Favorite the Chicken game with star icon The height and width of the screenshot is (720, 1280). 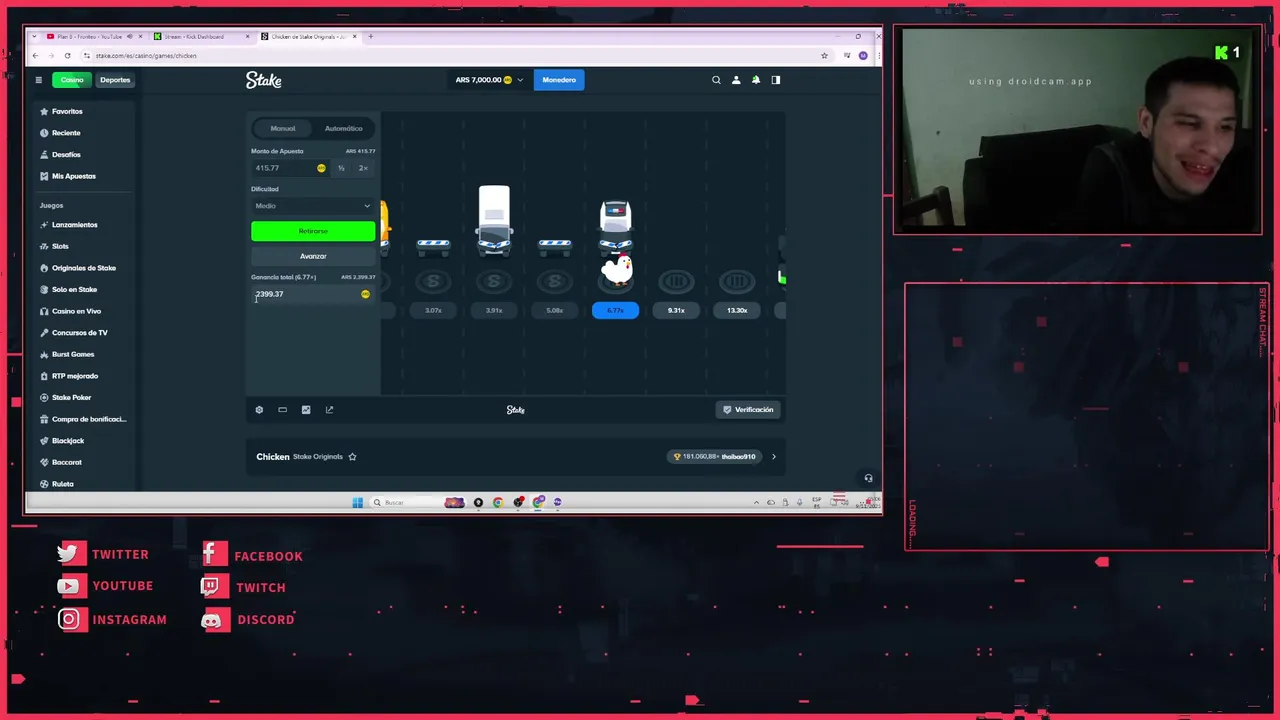[352, 457]
